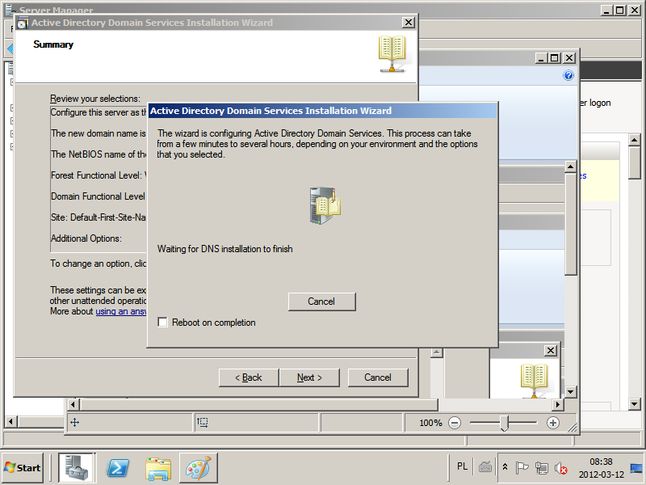Screen dimensions: 646x485
Task: Click the horizontal scrollbar left arrow
Action: point(73,404)
